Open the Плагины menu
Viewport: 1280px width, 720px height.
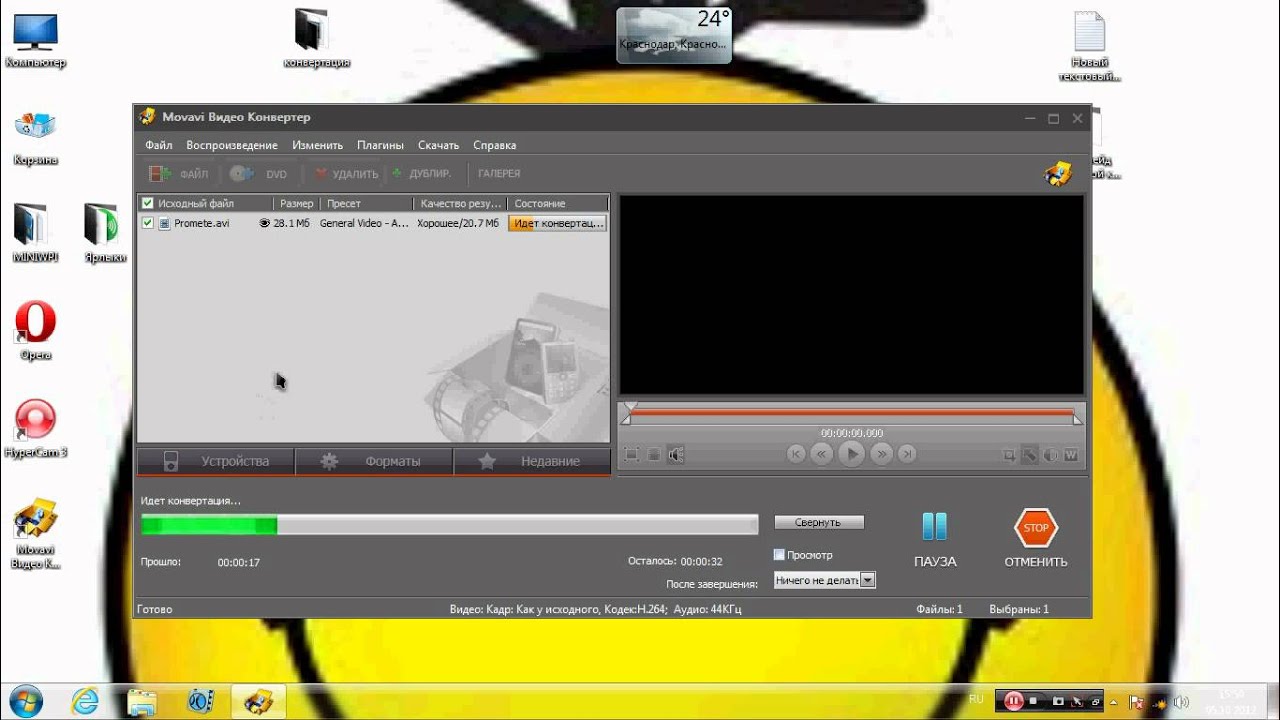pos(380,145)
